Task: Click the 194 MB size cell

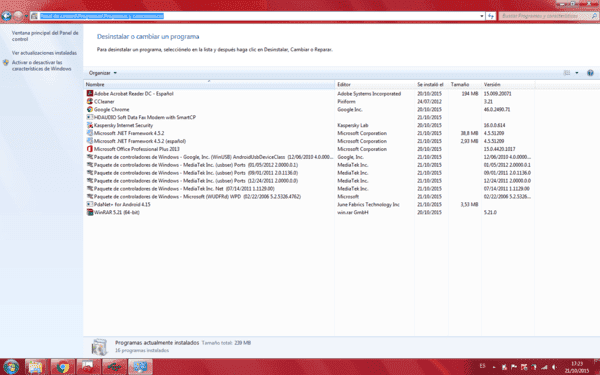Action: (x=470, y=93)
